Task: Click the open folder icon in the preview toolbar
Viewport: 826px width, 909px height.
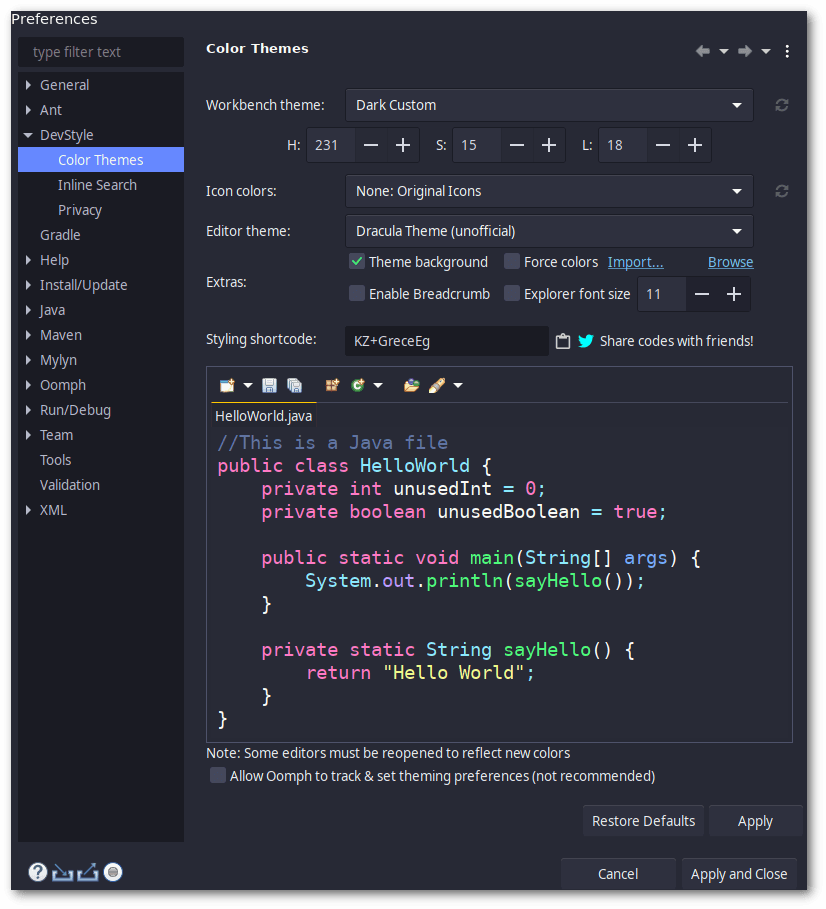Action: (x=411, y=385)
